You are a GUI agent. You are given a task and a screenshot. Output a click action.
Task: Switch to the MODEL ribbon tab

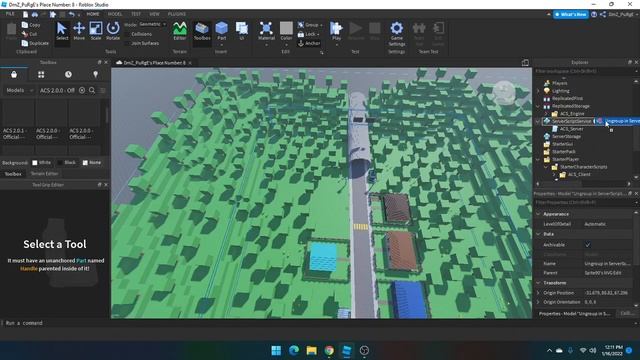[115, 14]
